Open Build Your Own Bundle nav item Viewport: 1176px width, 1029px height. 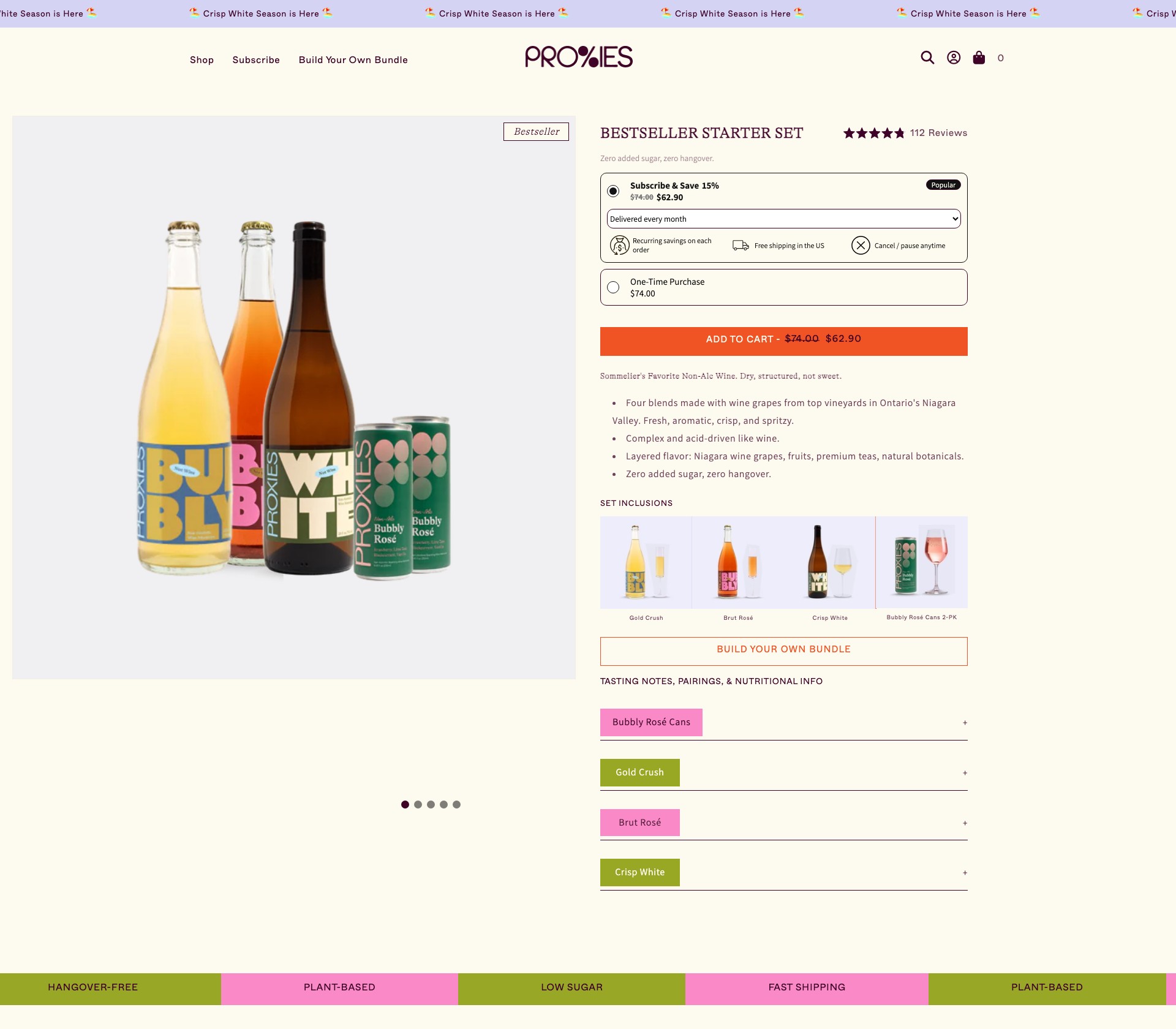353,60
